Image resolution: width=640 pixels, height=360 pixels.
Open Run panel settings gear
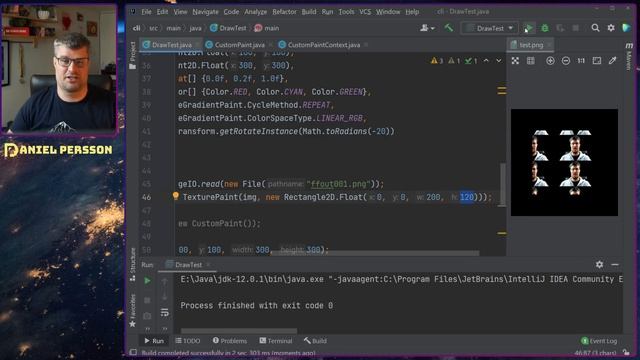coord(599,264)
